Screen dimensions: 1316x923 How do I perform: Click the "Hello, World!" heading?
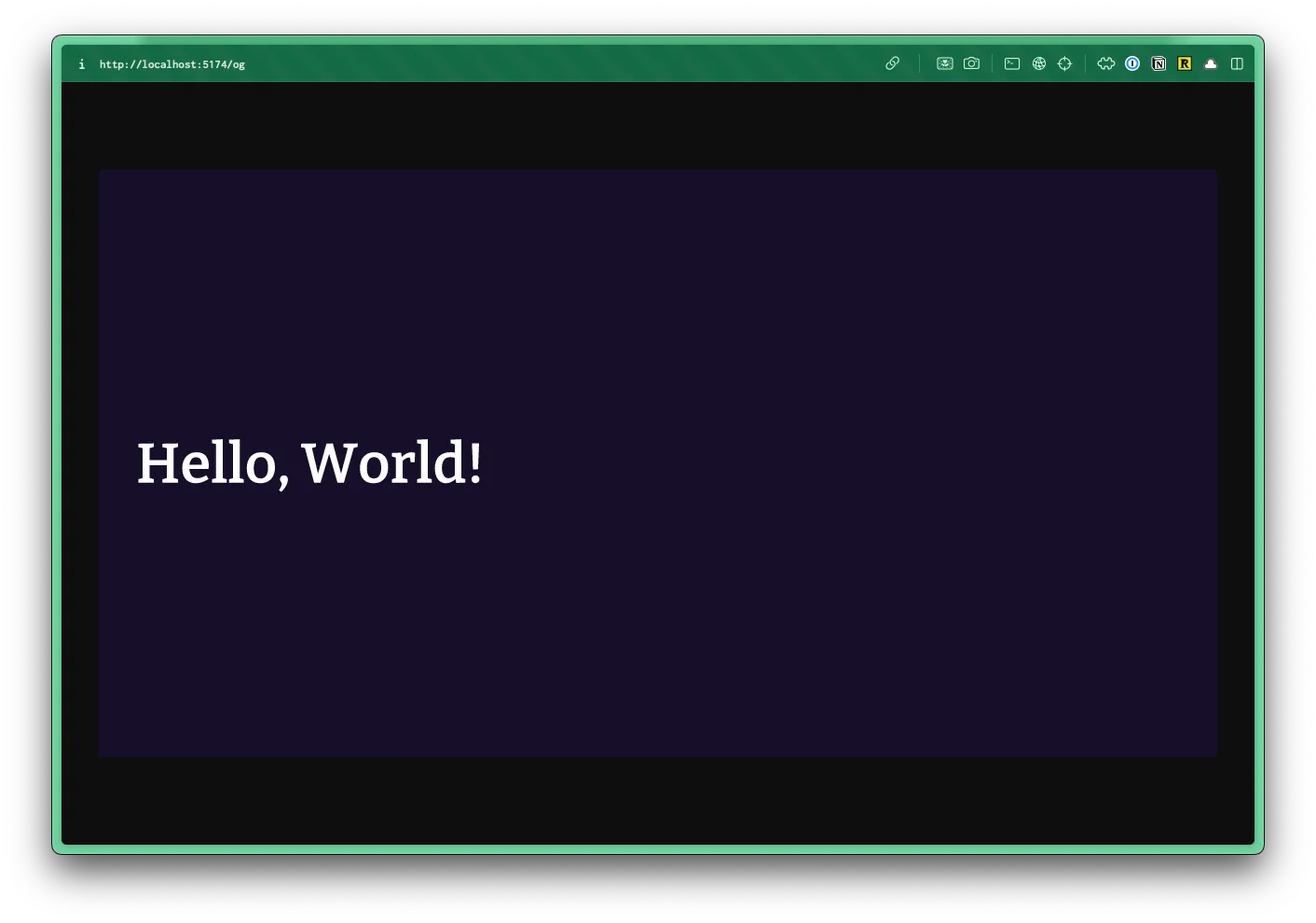(x=309, y=463)
